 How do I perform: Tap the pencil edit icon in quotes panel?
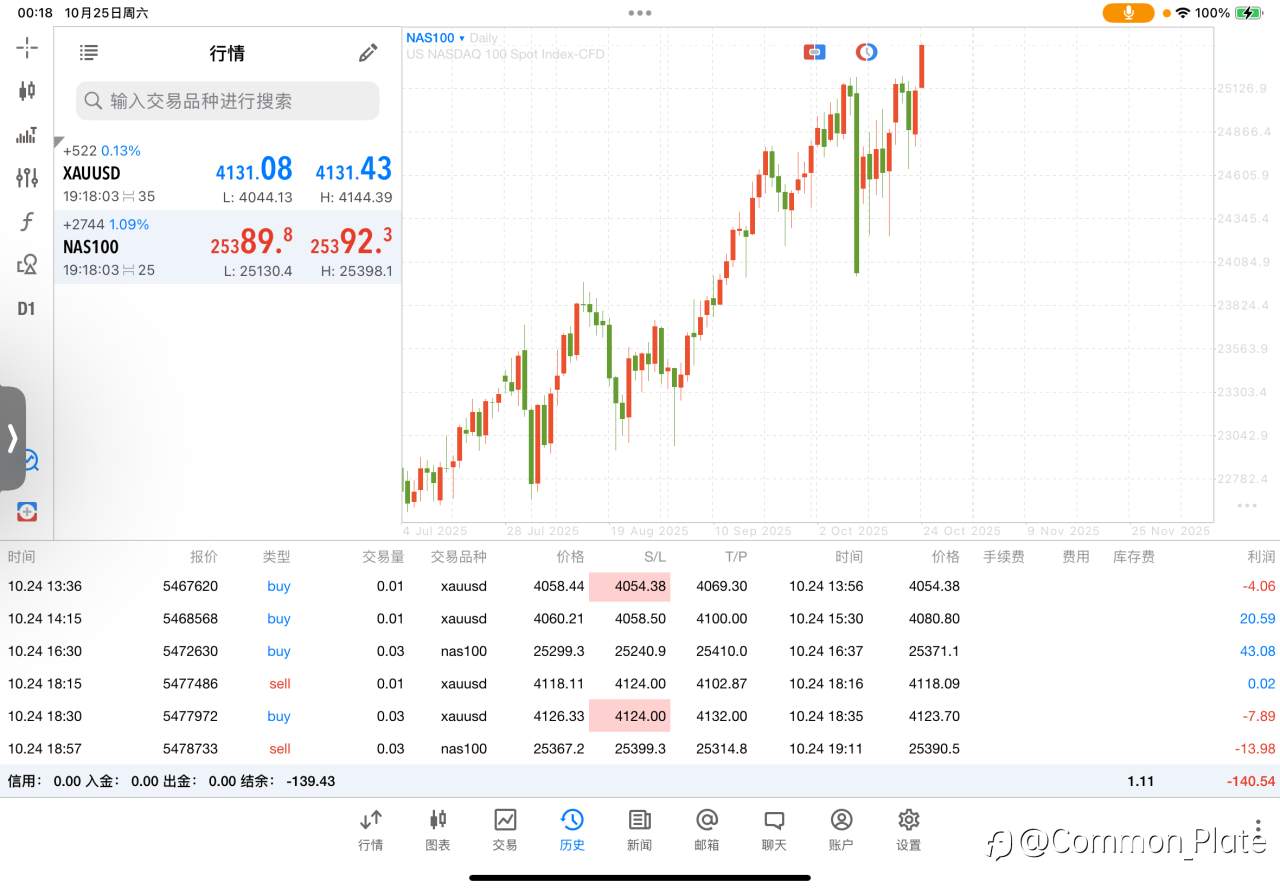(368, 53)
